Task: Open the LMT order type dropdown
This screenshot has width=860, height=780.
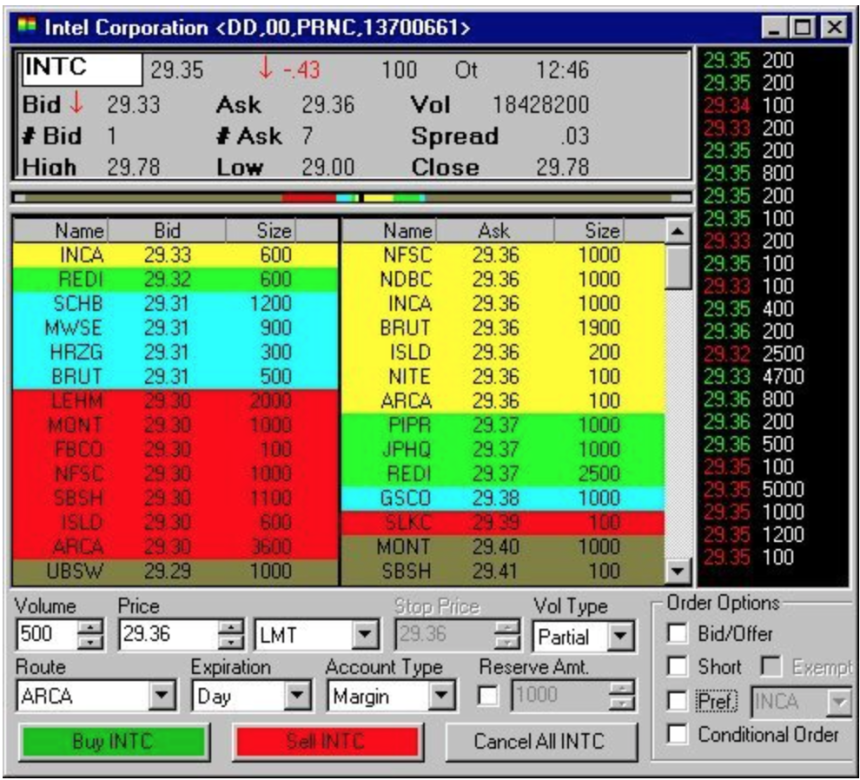Action: pos(366,635)
